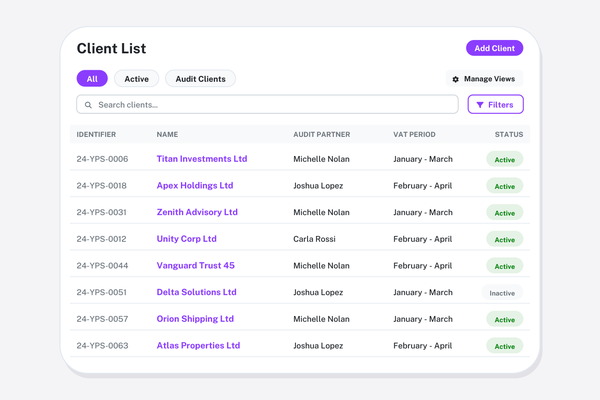Select identifier 24-YPS-0057
The height and width of the screenshot is (400, 600).
pyautogui.click(x=102, y=319)
